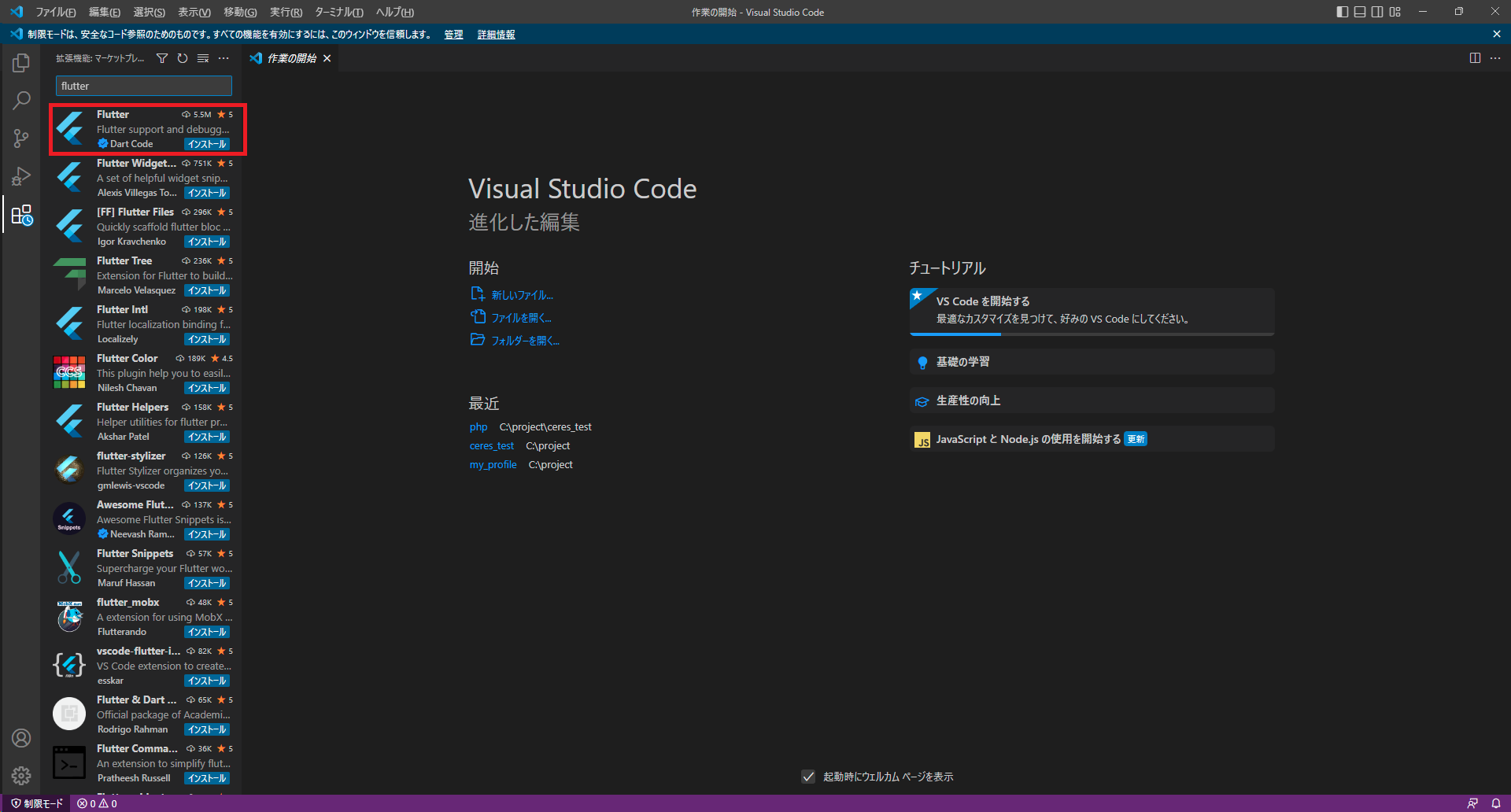Image resolution: width=1511 pixels, height=812 pixels.
Task: Split the editor to the right
Action: click(1475, 58)
